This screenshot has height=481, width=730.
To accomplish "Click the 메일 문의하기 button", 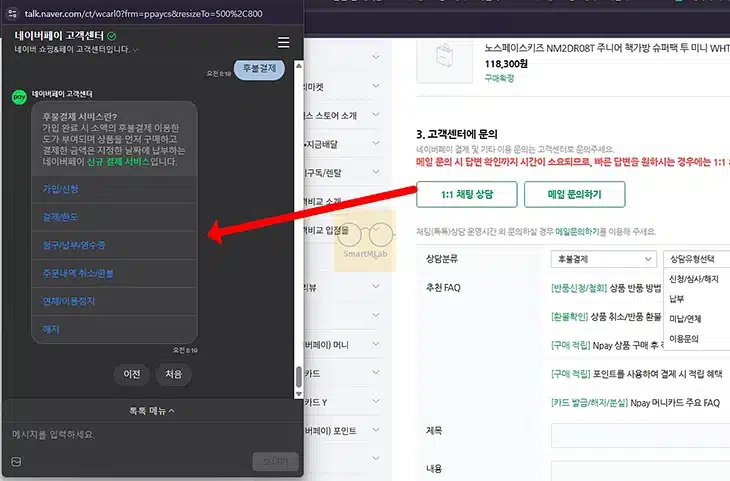I will pyautogui.click(x=575, y=194).
